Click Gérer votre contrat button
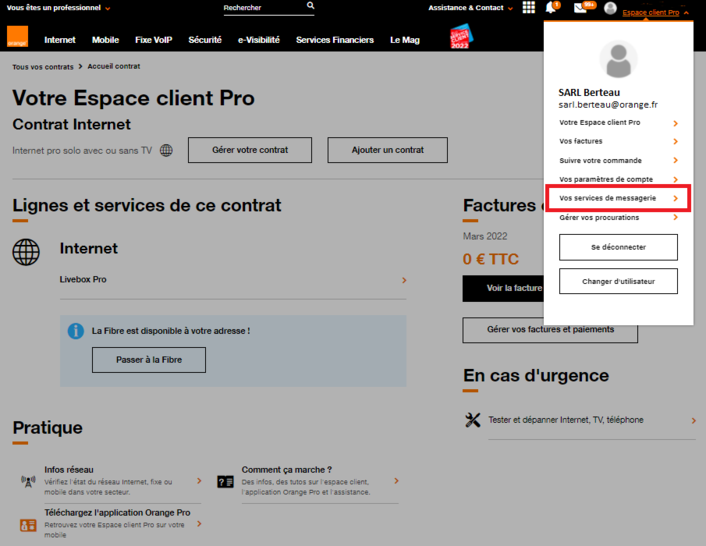Screen dimensions: 706x546 250,150
